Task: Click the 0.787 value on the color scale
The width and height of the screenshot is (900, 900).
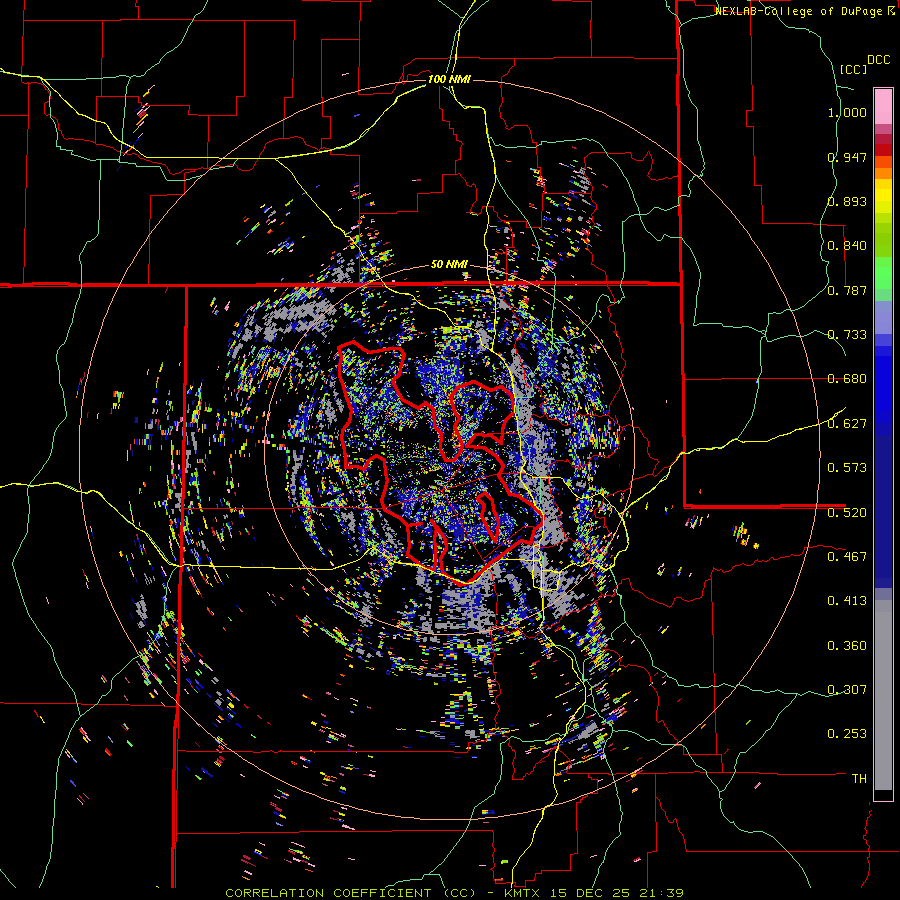Action: coord(847,290)
